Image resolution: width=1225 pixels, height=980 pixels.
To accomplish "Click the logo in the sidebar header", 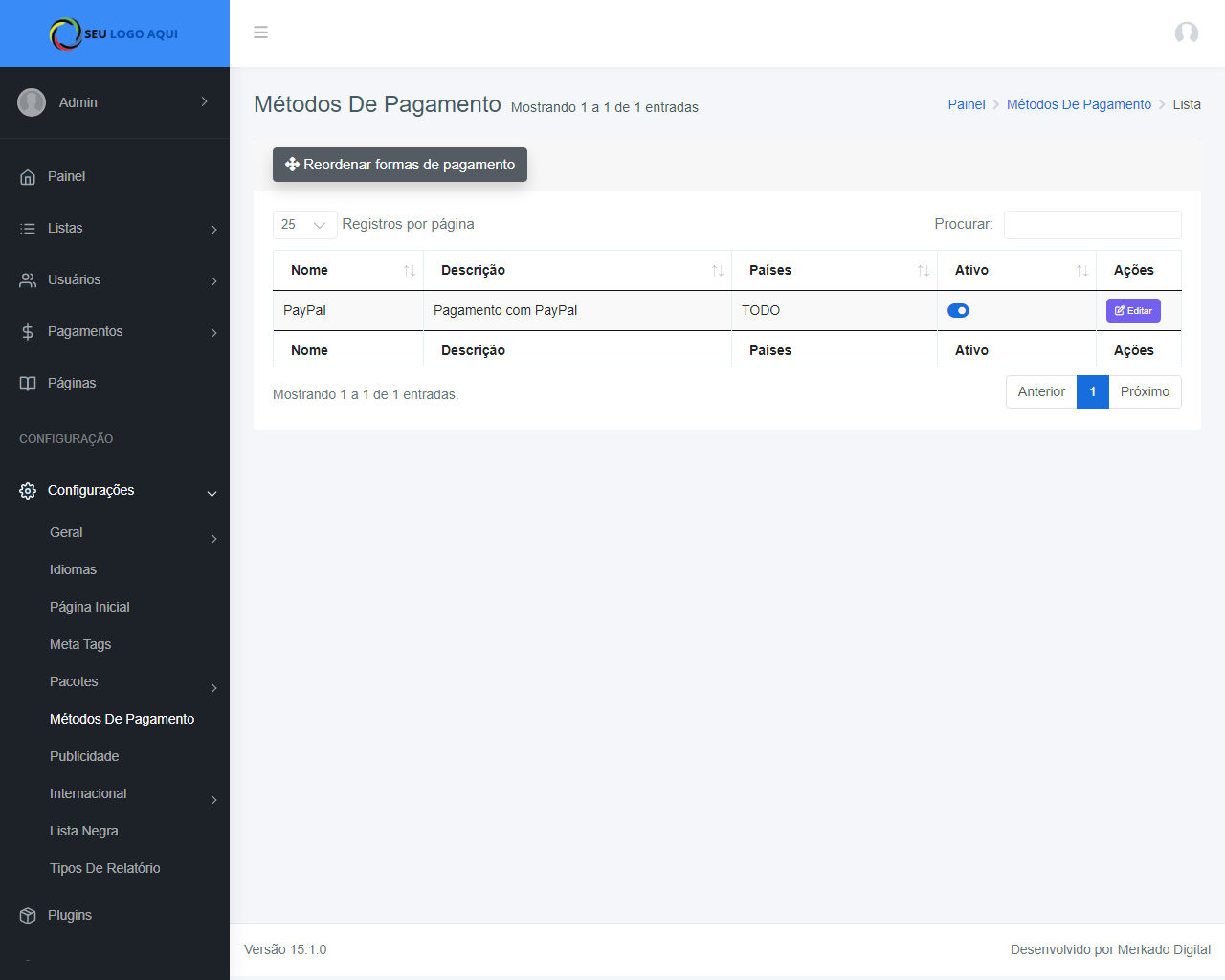I will [114, 33].
